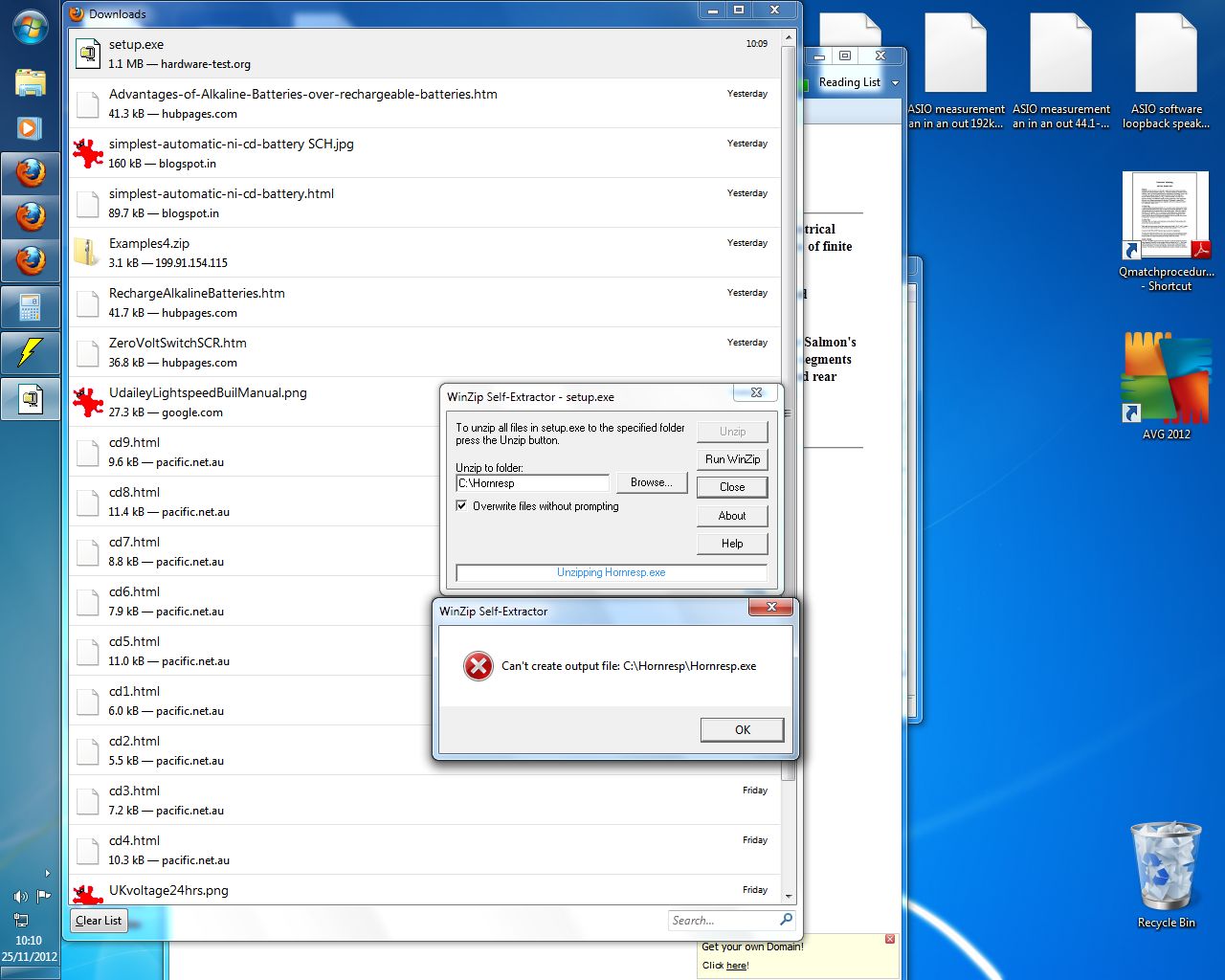Open Recycle Bin desktop icon
The image size is (1225, 980).
(x=1166, y=875)
